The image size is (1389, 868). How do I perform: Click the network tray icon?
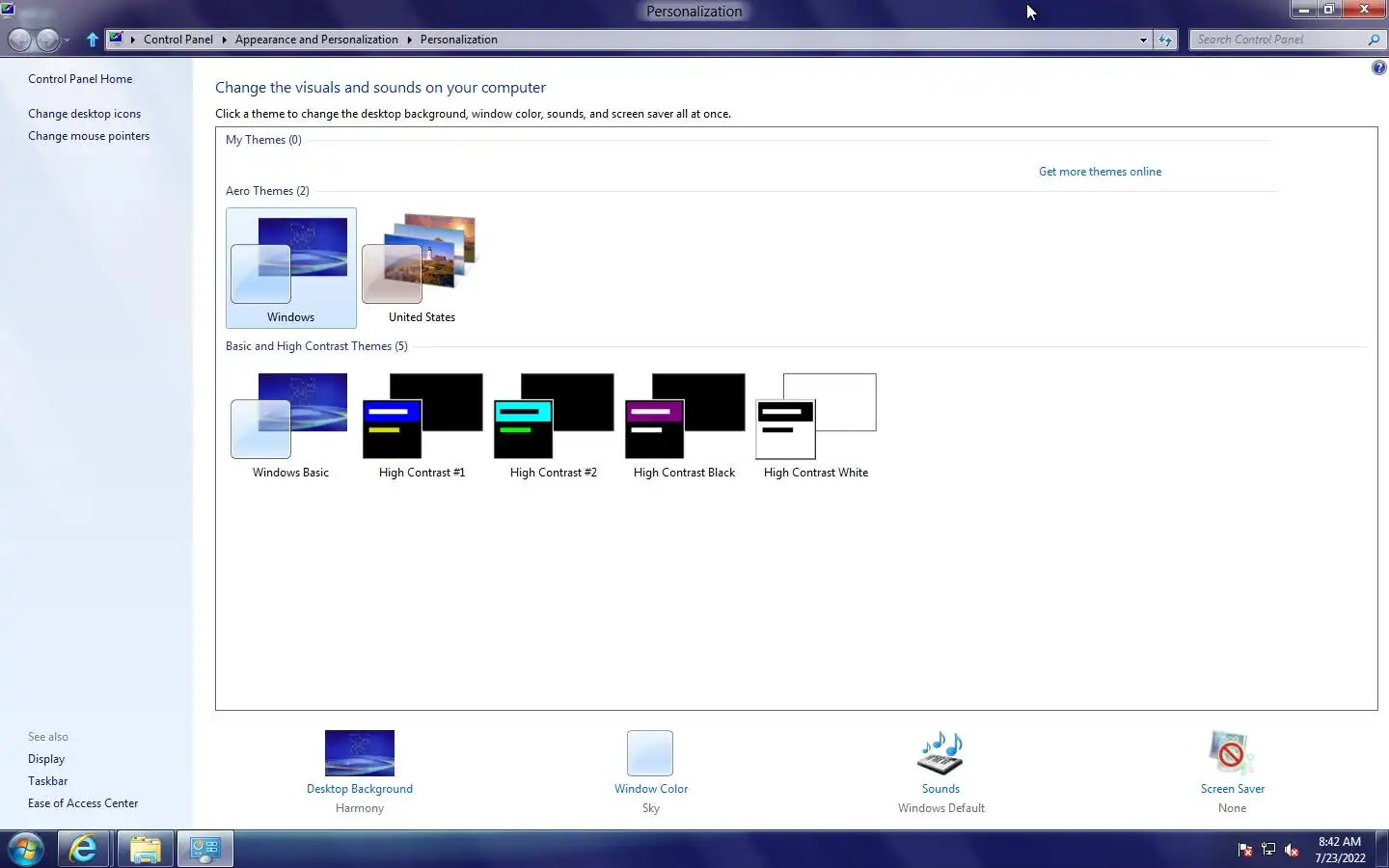coord(1268,850)
